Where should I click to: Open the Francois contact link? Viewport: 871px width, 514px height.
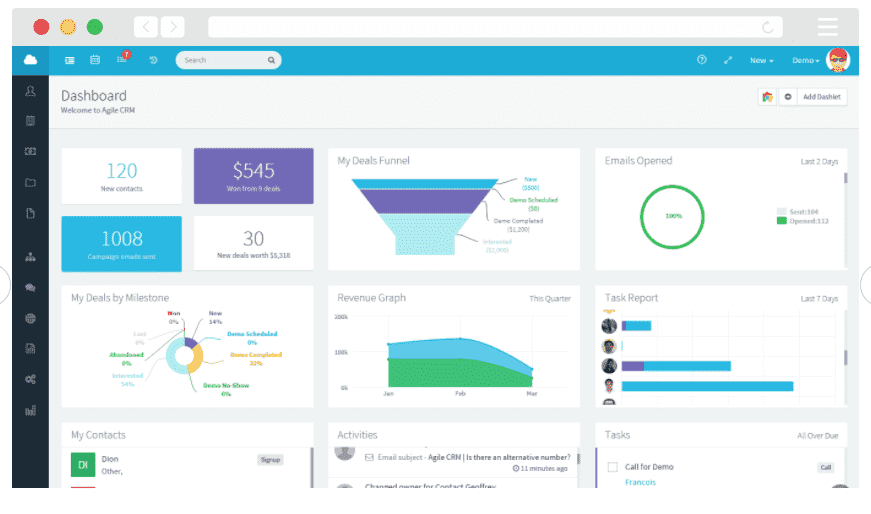[640, 482]
